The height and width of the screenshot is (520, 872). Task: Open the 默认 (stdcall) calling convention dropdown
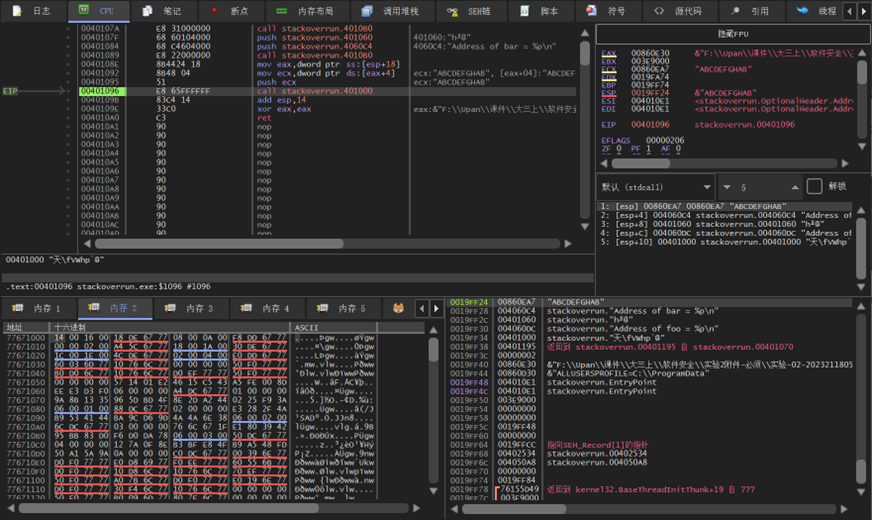click(x=656, y=186)
